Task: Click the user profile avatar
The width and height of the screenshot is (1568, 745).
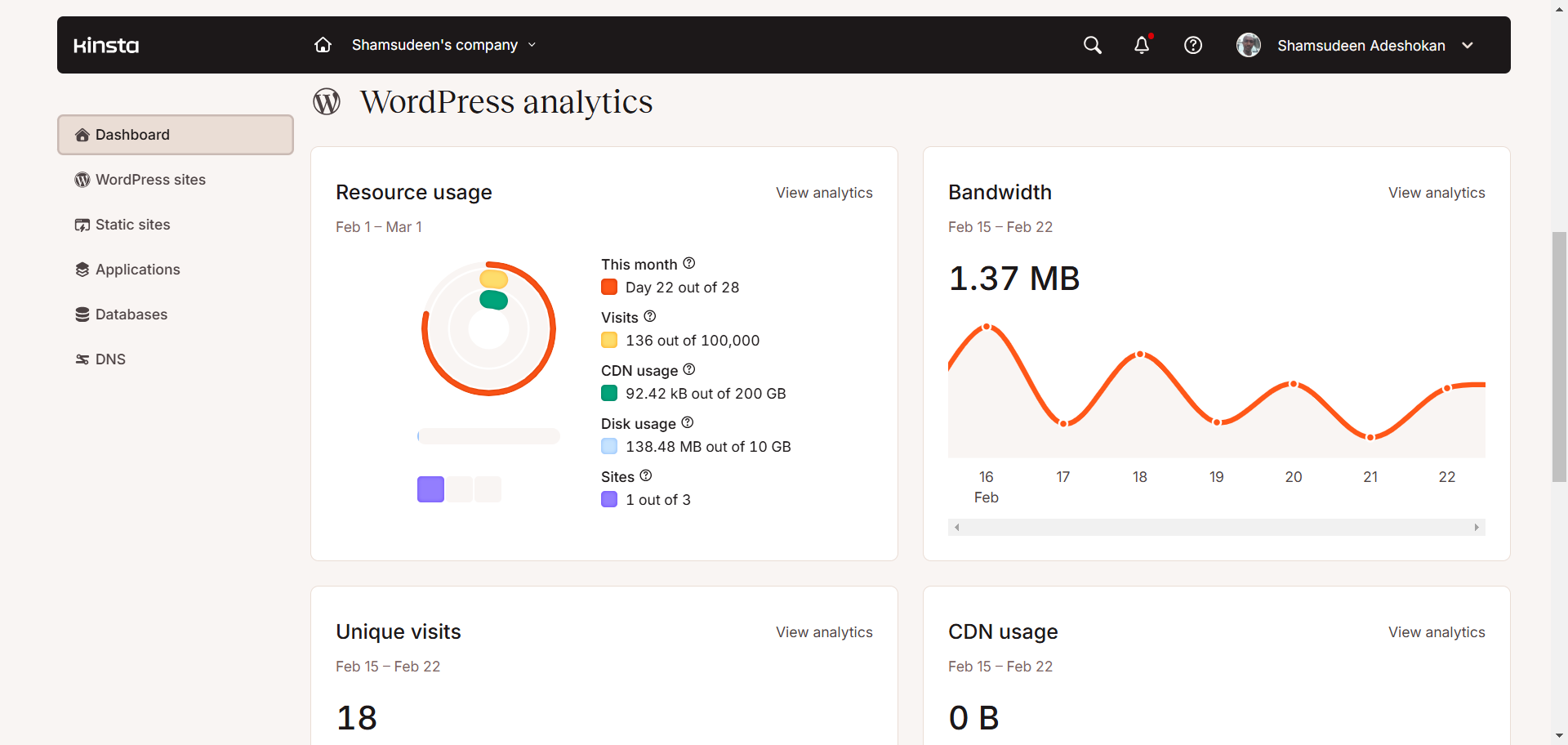Action: click(x=1249, y=45)
